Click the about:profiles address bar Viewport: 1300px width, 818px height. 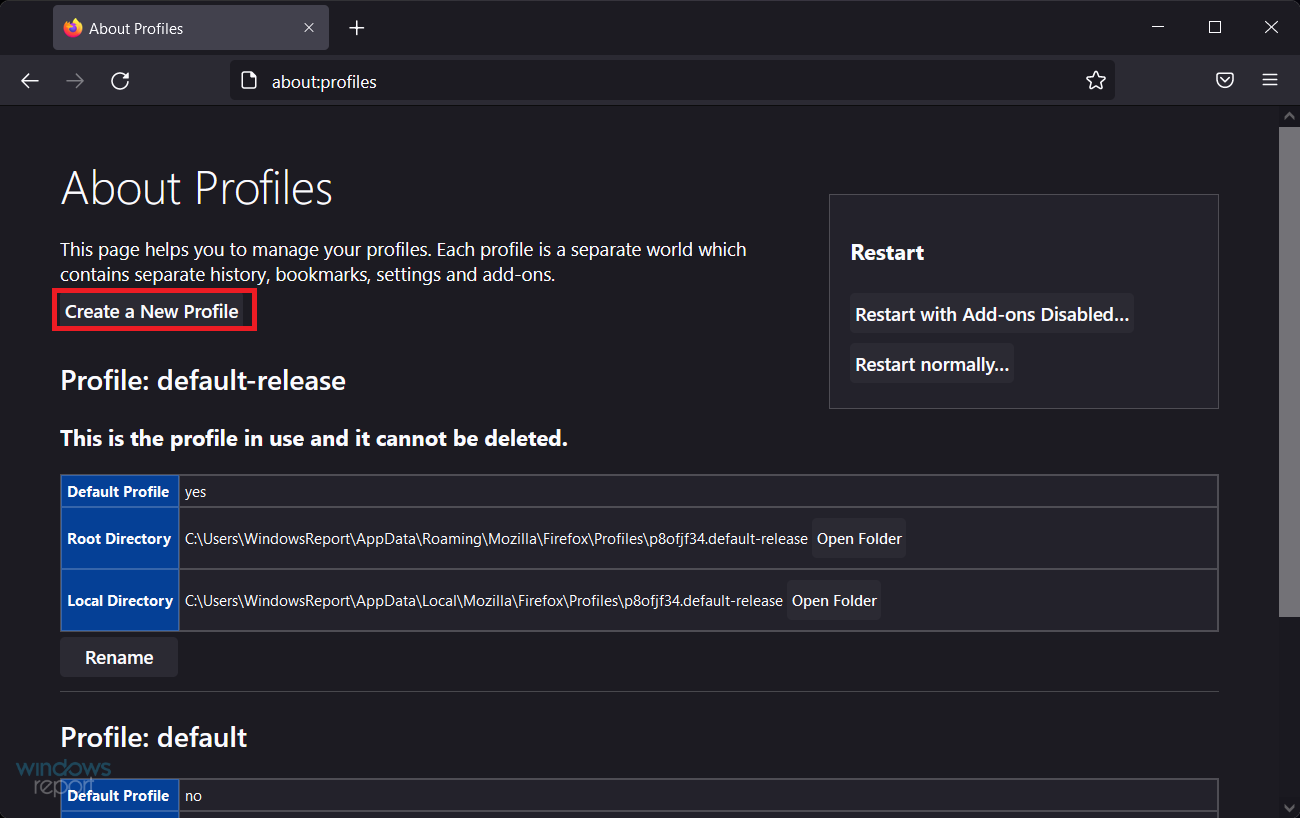(x=660, y=81)
